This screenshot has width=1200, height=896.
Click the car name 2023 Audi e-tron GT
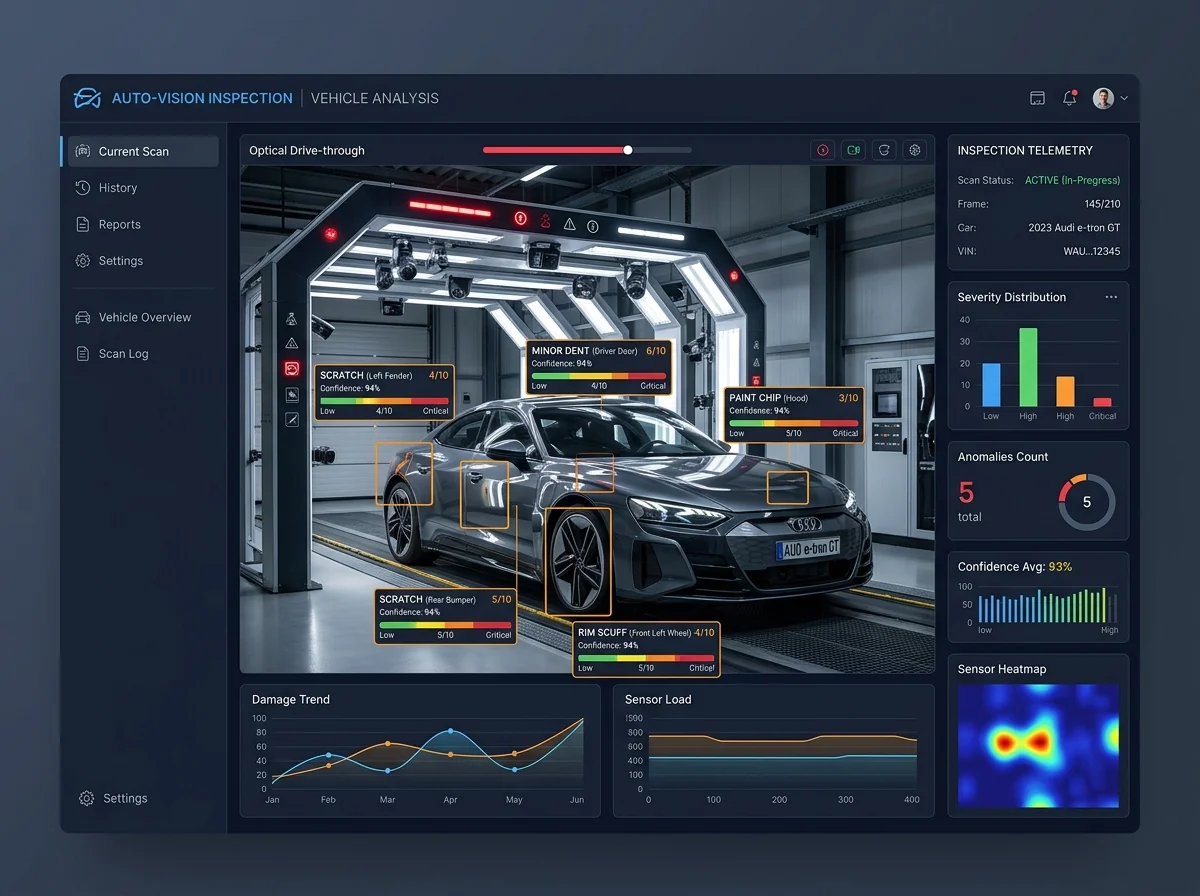(1074, 228)
